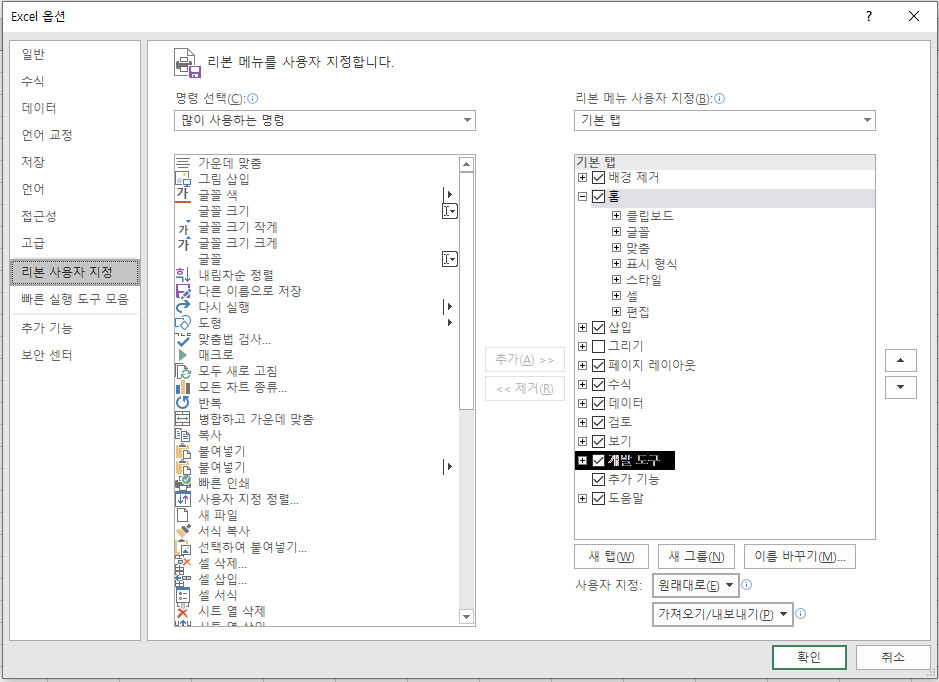Open the 가져오기/내보내기 dropdown
Screen dimensions: 939x682
[x=723, y=614]
